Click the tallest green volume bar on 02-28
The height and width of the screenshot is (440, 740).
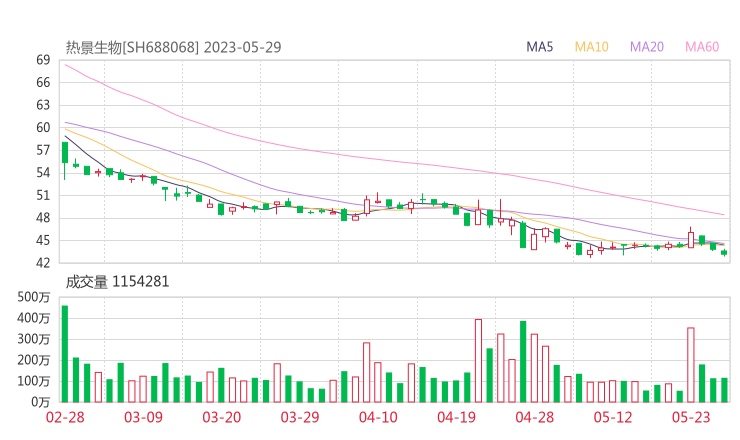click(x=65, y=354)
